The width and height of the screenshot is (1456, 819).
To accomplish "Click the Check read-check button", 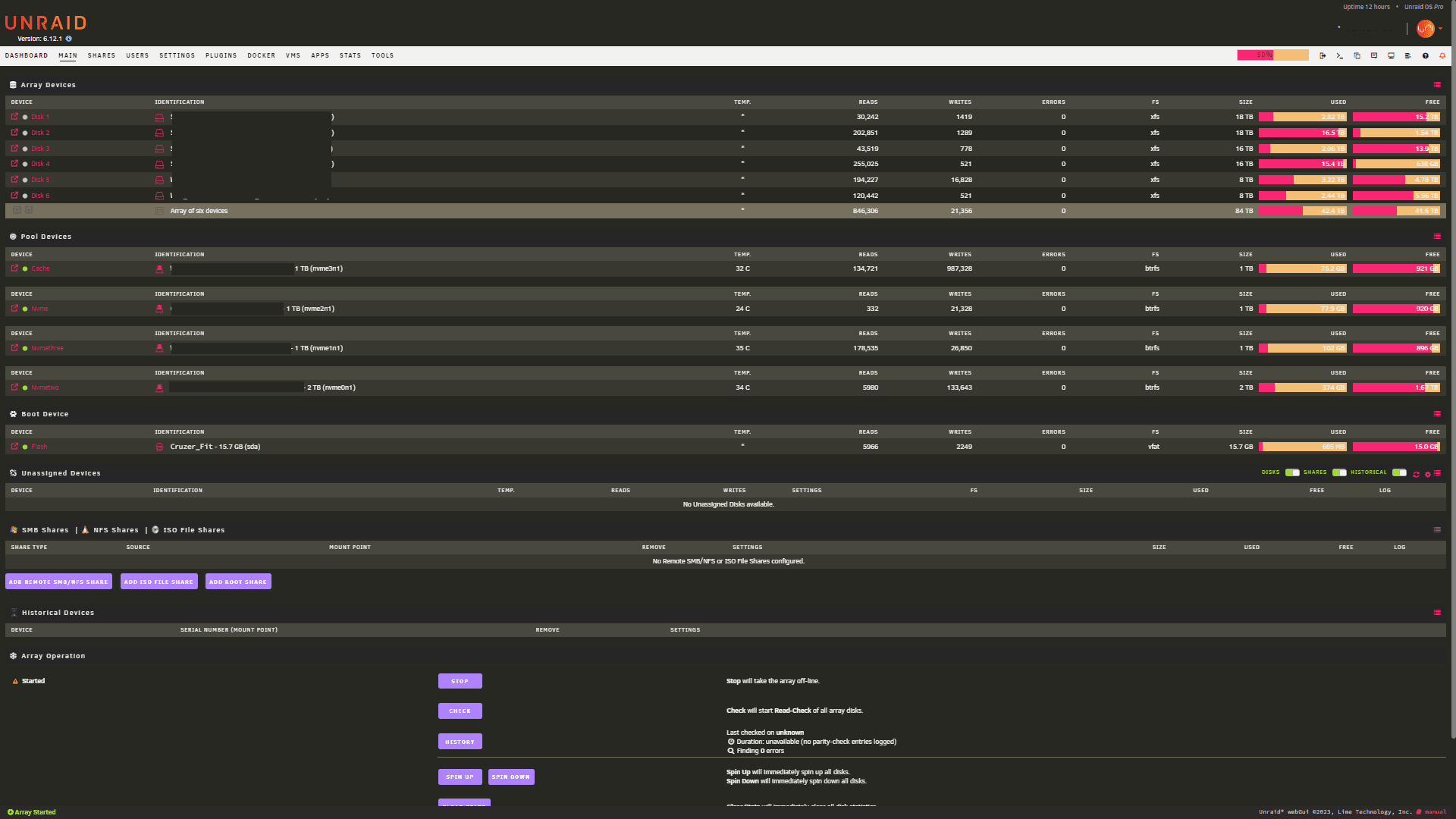I will point(460,711).
